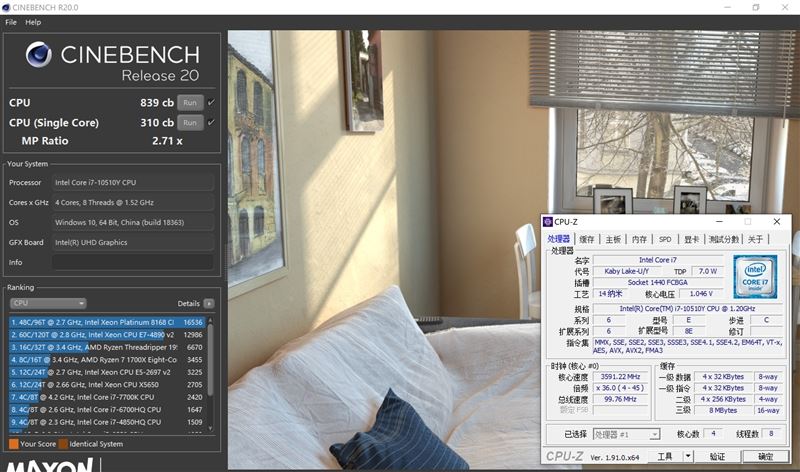Click the Processor field in Your System
Image resolution: width=800 pixels, height=472 pixels.
click(133, 182)
